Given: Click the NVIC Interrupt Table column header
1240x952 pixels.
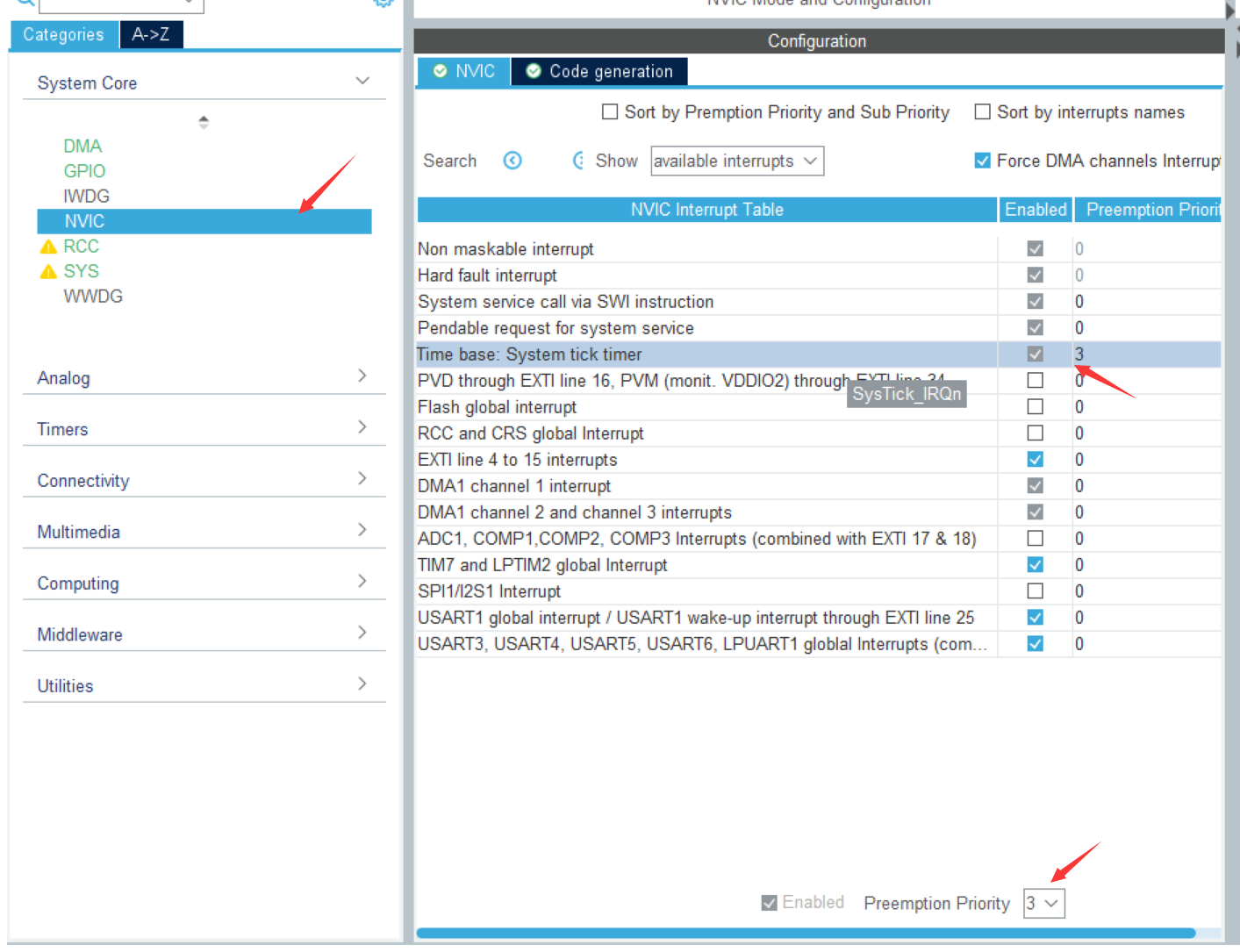Looking at the screenshot, I should tap(707, 210).
